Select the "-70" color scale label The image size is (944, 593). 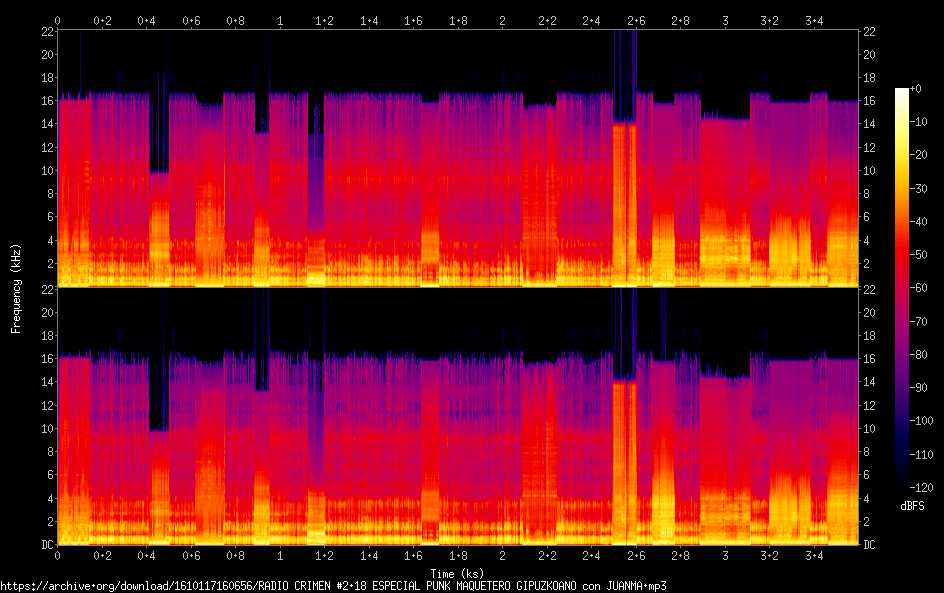[919, 321]
